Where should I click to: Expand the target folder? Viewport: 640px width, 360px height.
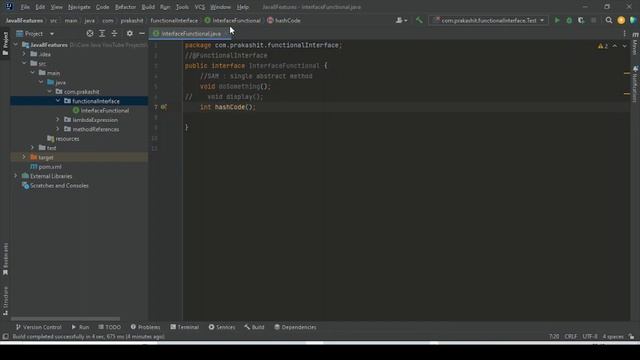point(24,157)
